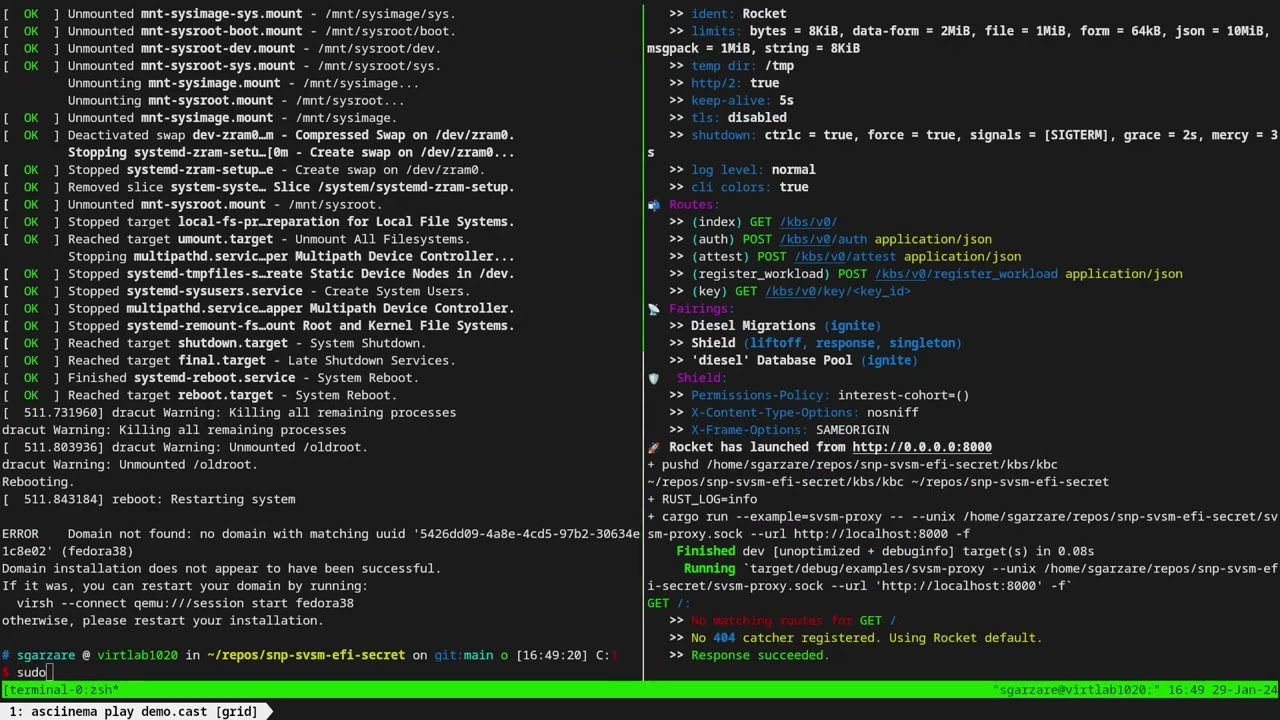Click 'reboot: Restarting system' log line

[x=149, y=499]
